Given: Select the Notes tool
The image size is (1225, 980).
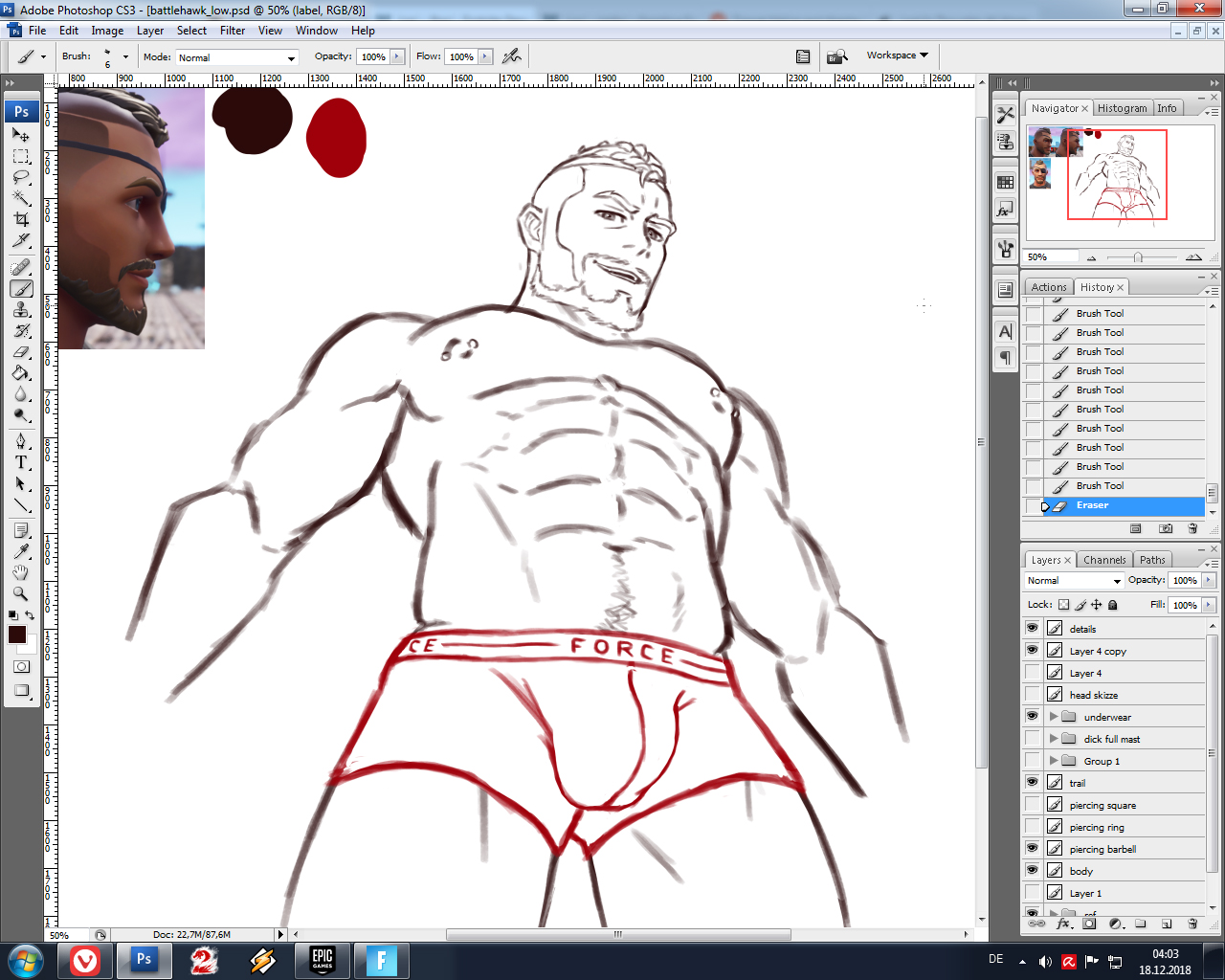Looking at the screenshot, I should (x=21, y=530).
